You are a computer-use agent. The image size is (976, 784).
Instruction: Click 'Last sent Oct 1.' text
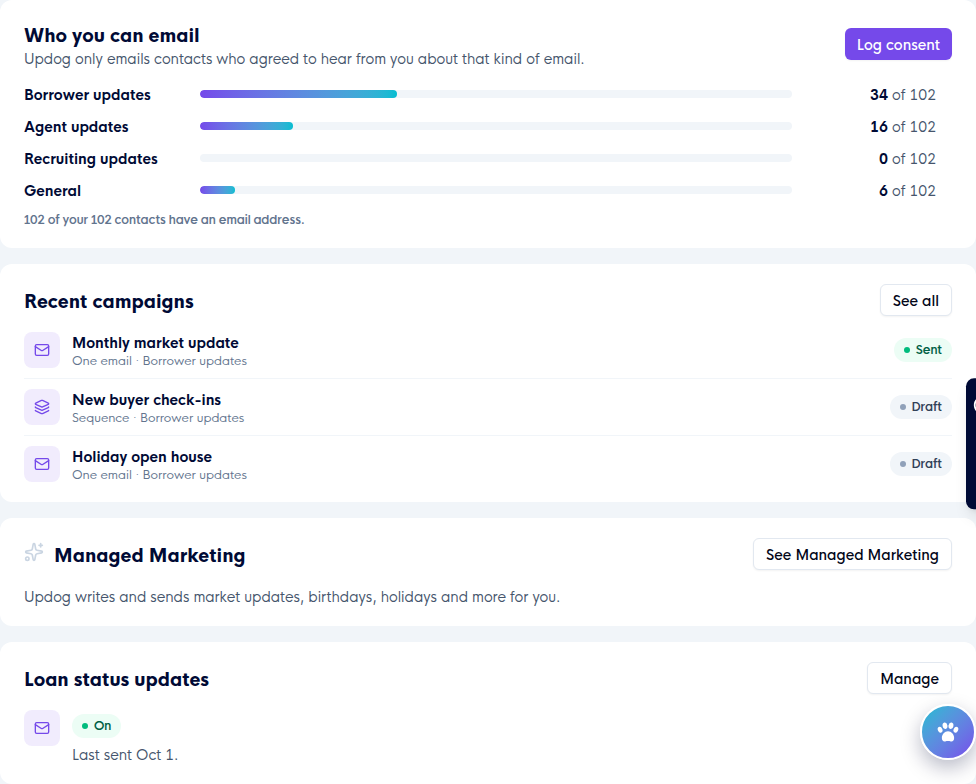click(125, 755)
